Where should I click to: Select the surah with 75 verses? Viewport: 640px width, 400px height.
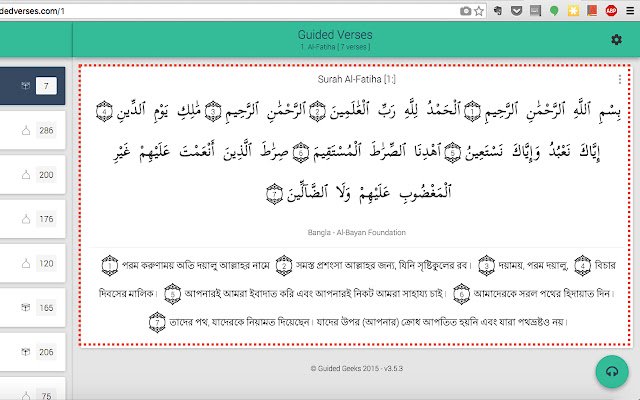click(x=32, y=389)
